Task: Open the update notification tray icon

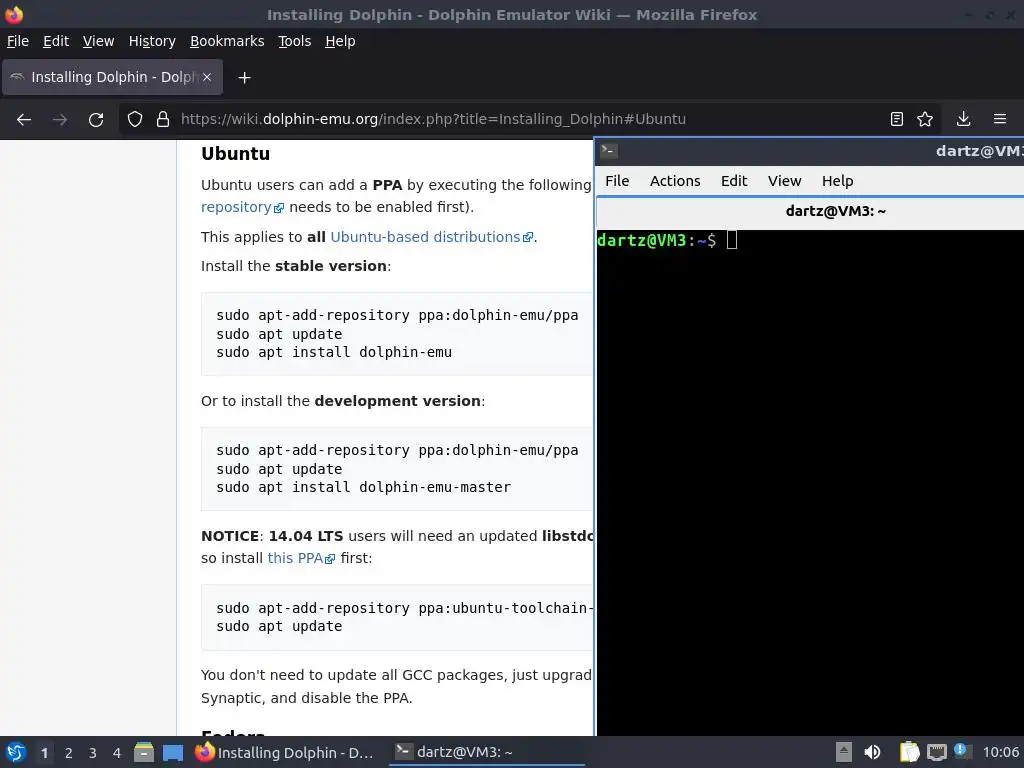Action: click(961, 751)
